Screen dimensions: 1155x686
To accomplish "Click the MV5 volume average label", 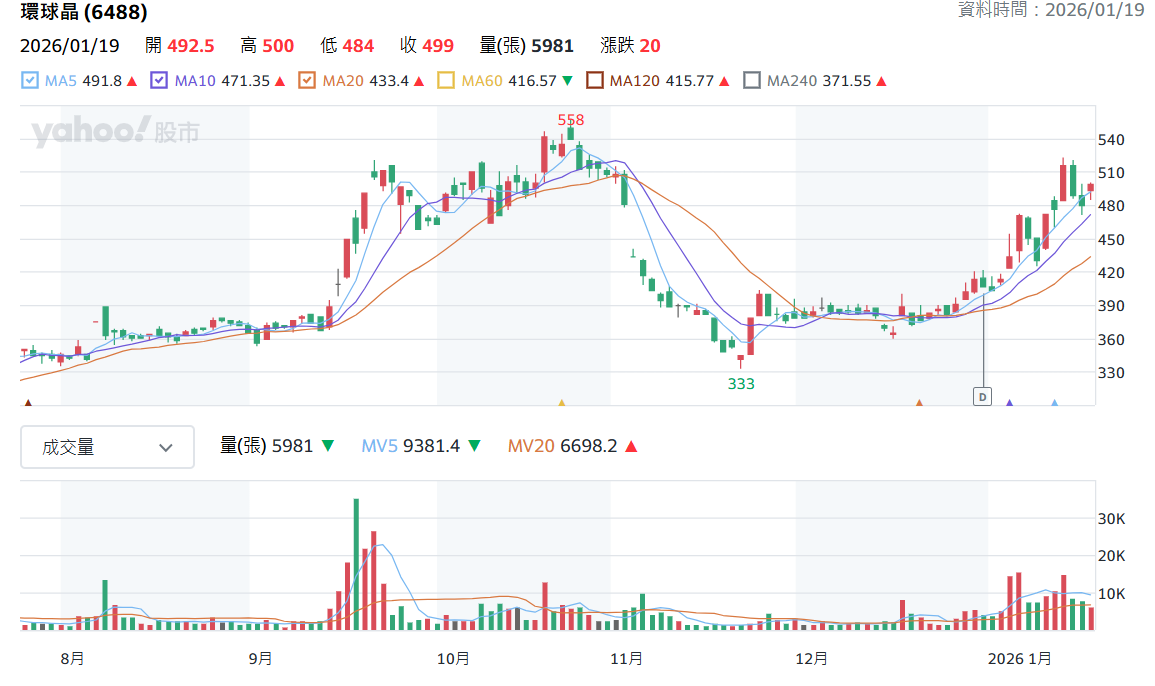I will [379, 446].
